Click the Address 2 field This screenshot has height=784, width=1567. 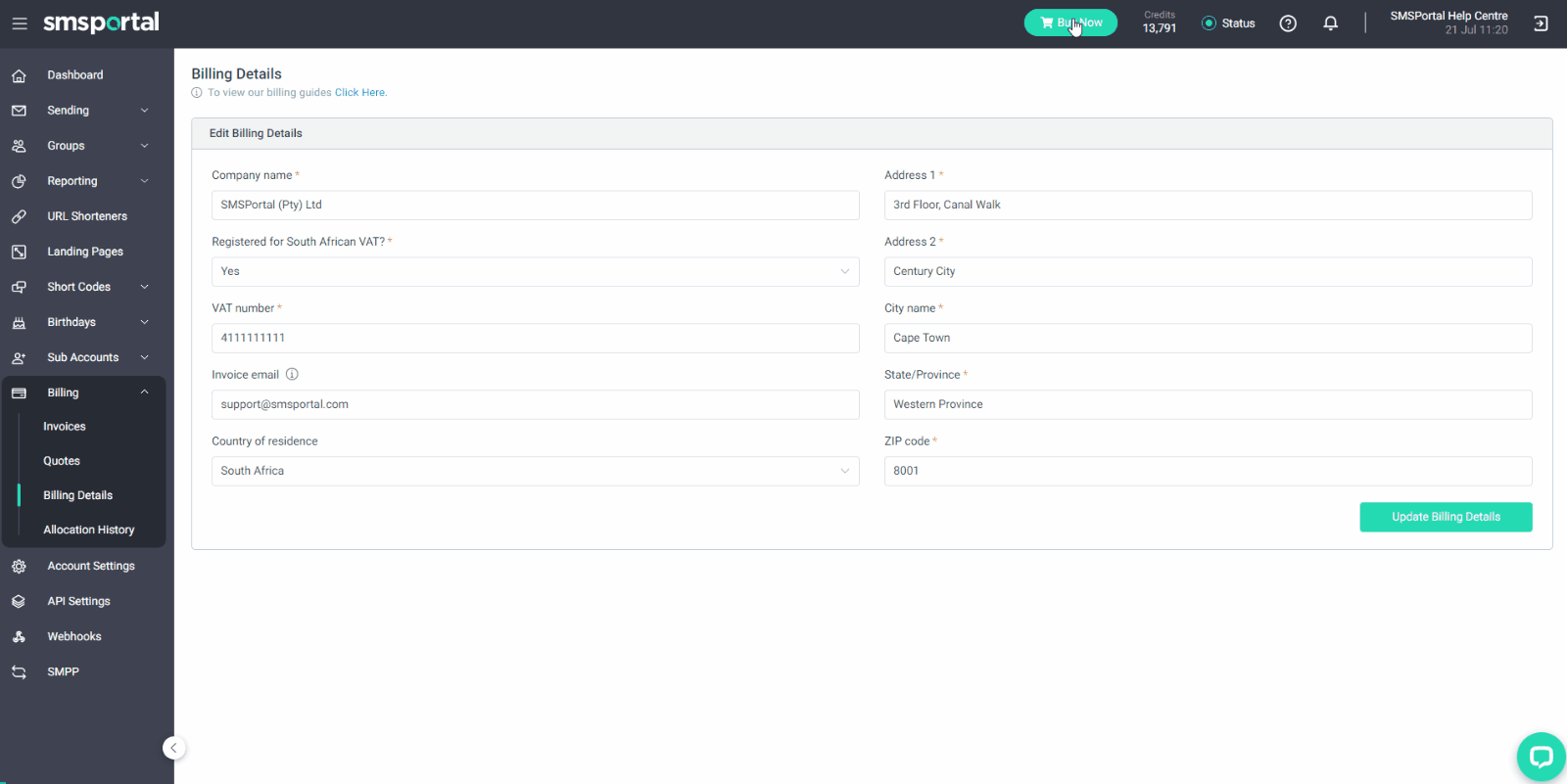1209,271
